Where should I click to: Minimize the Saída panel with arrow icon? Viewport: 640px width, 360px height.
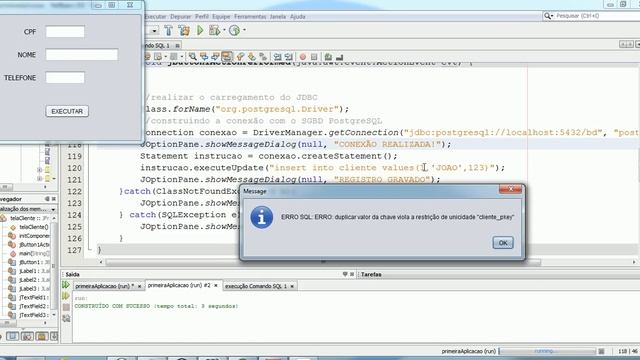point(345,274)
